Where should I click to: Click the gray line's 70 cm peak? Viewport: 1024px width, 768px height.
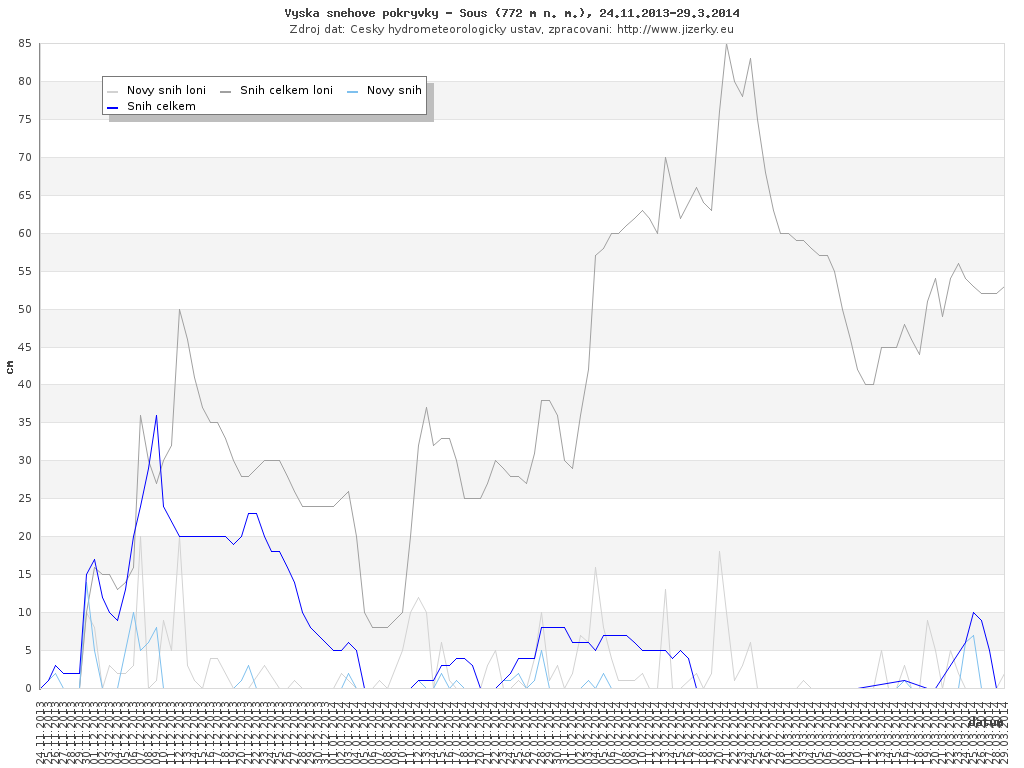[x=665, y=158]
